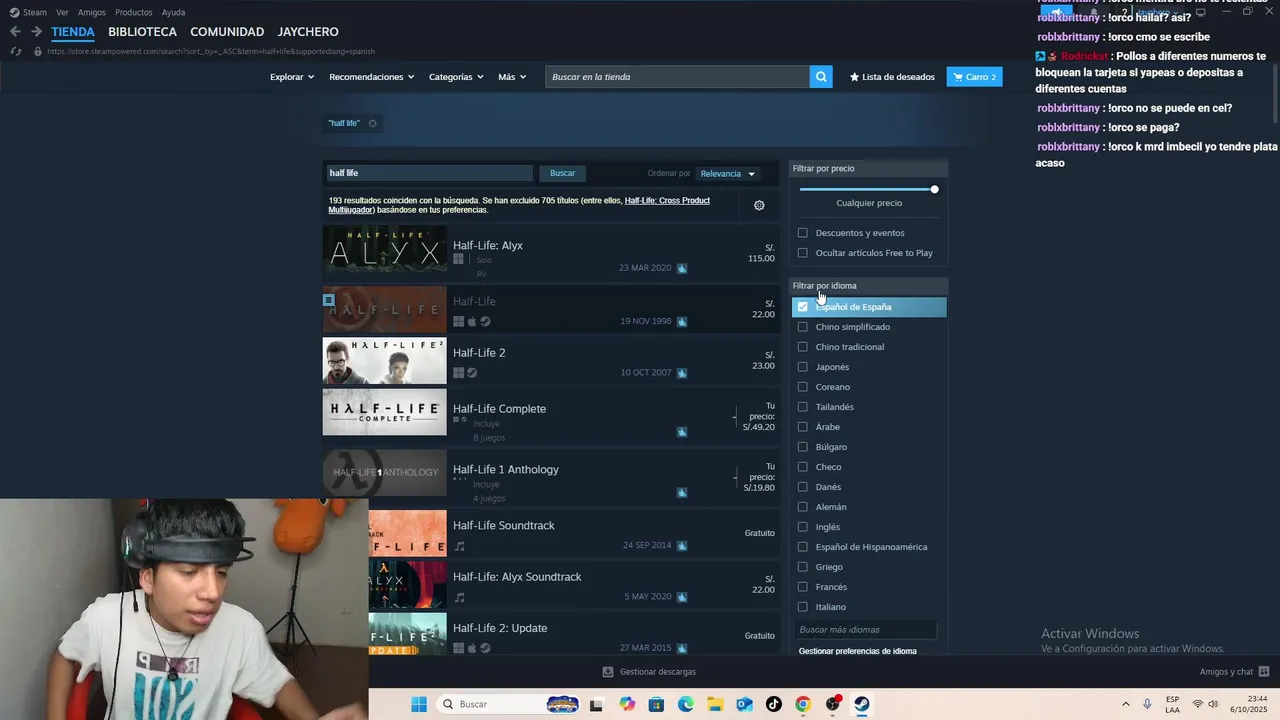Image resolution: width=1280 pixels, height=720 pixels.
Task: Open Google Chrome from taskbar
Action: point(802,704)
